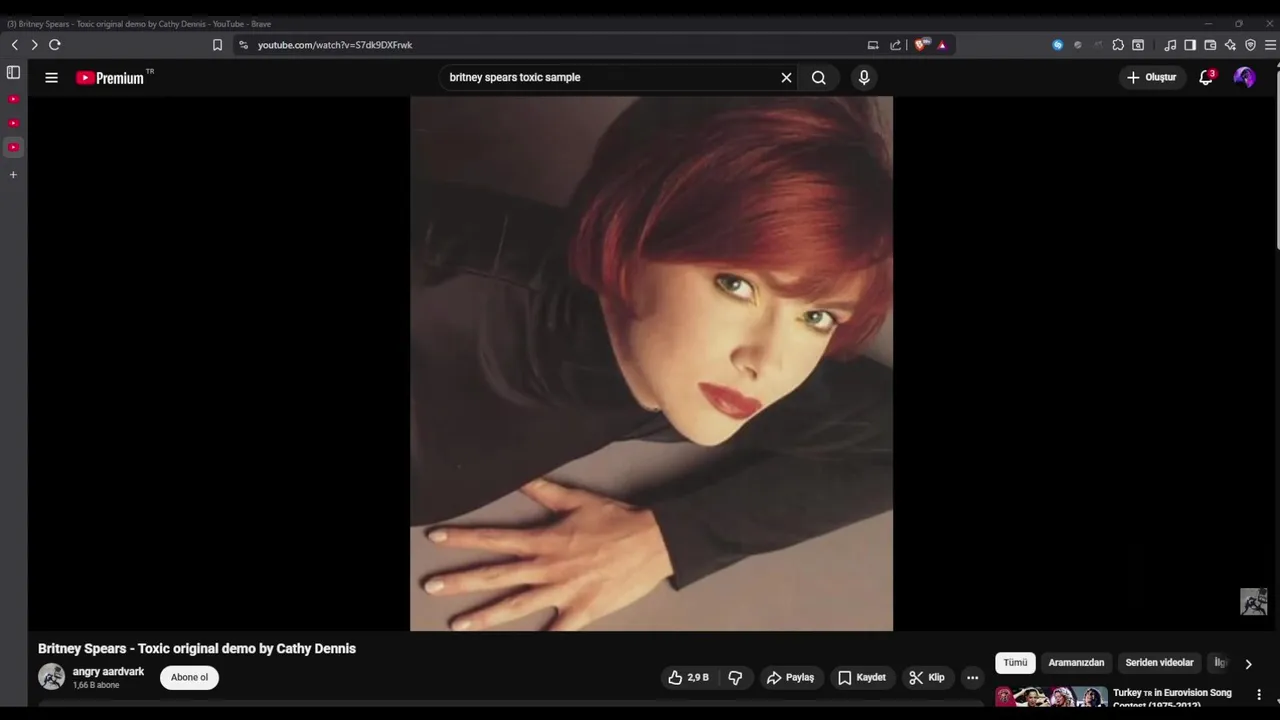This screenshot has height=720, width=1280.
Task: Click the video player image
Action: (651, 363)
